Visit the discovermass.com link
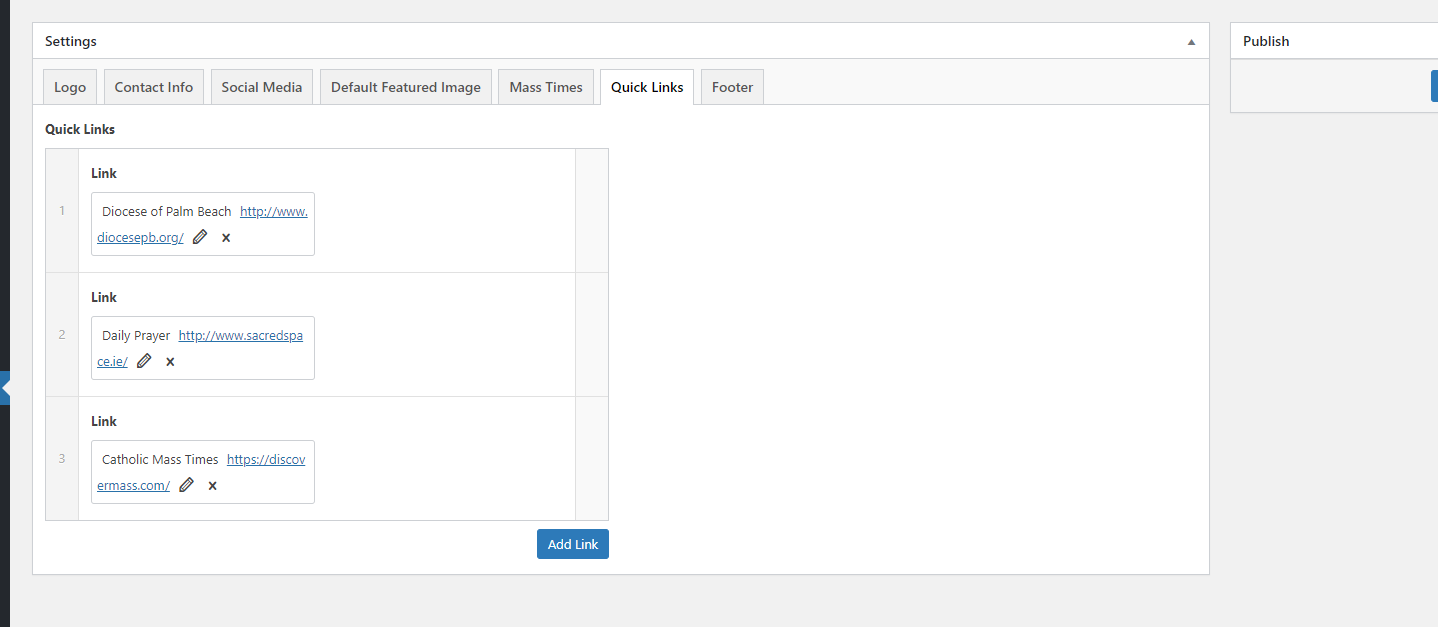The width and height of the screenshot is (1438, 627). pyautogui.click(x=265, y=460)
